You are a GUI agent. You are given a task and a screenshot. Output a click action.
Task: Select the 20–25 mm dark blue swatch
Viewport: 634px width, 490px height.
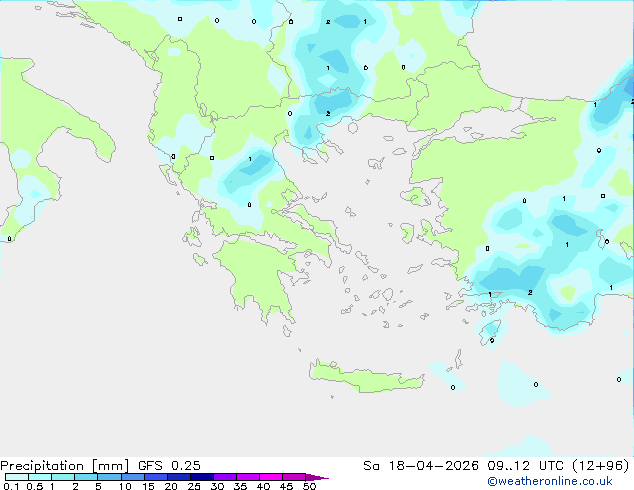click(178, 477)
